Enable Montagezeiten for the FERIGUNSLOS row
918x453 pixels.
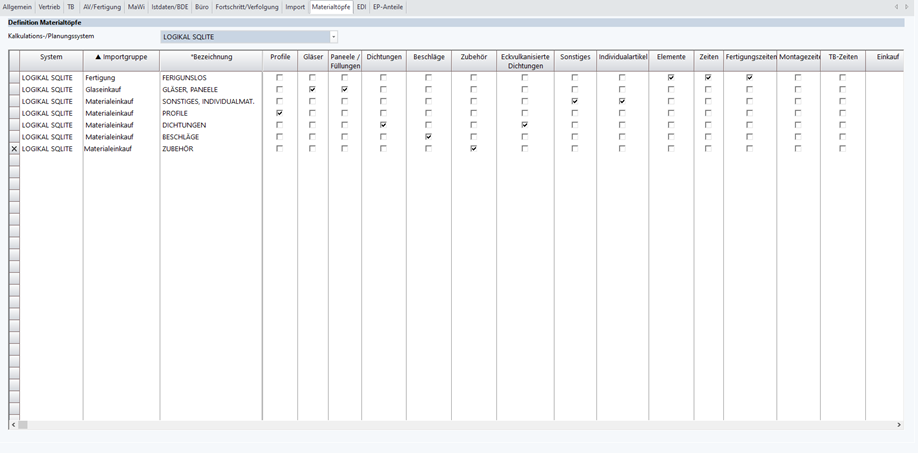pos(798,77)
